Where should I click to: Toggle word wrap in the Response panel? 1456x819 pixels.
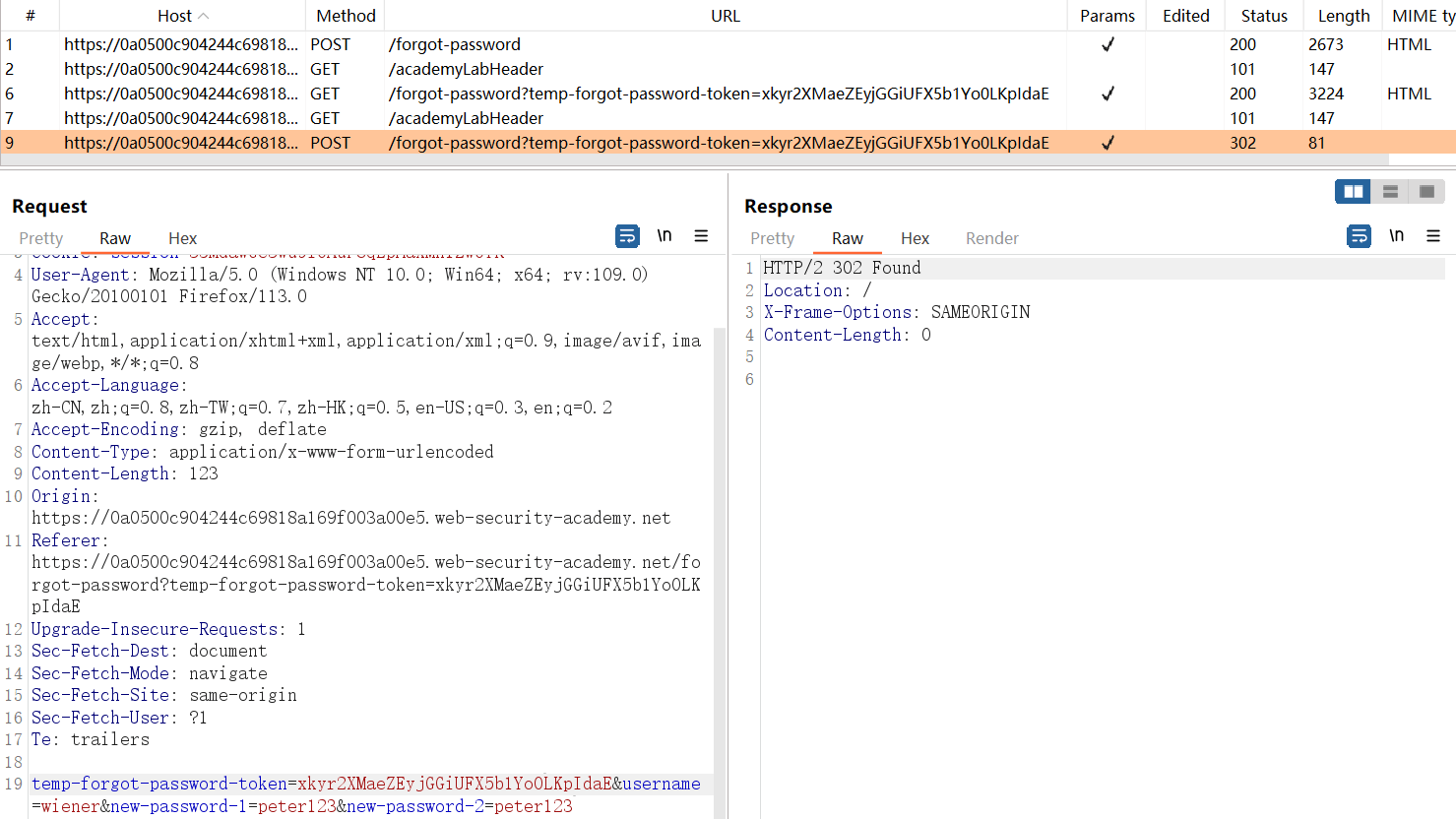click(1359, 236)
